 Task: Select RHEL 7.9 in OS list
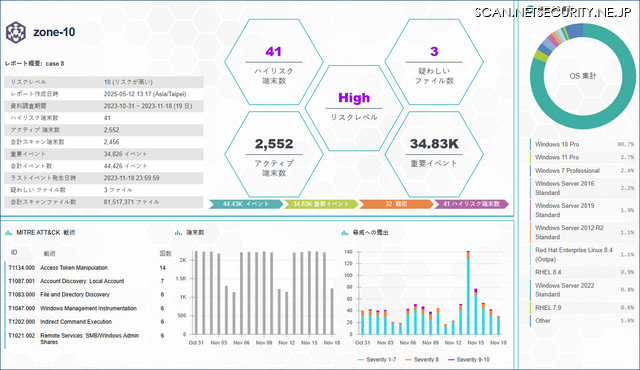582,308
